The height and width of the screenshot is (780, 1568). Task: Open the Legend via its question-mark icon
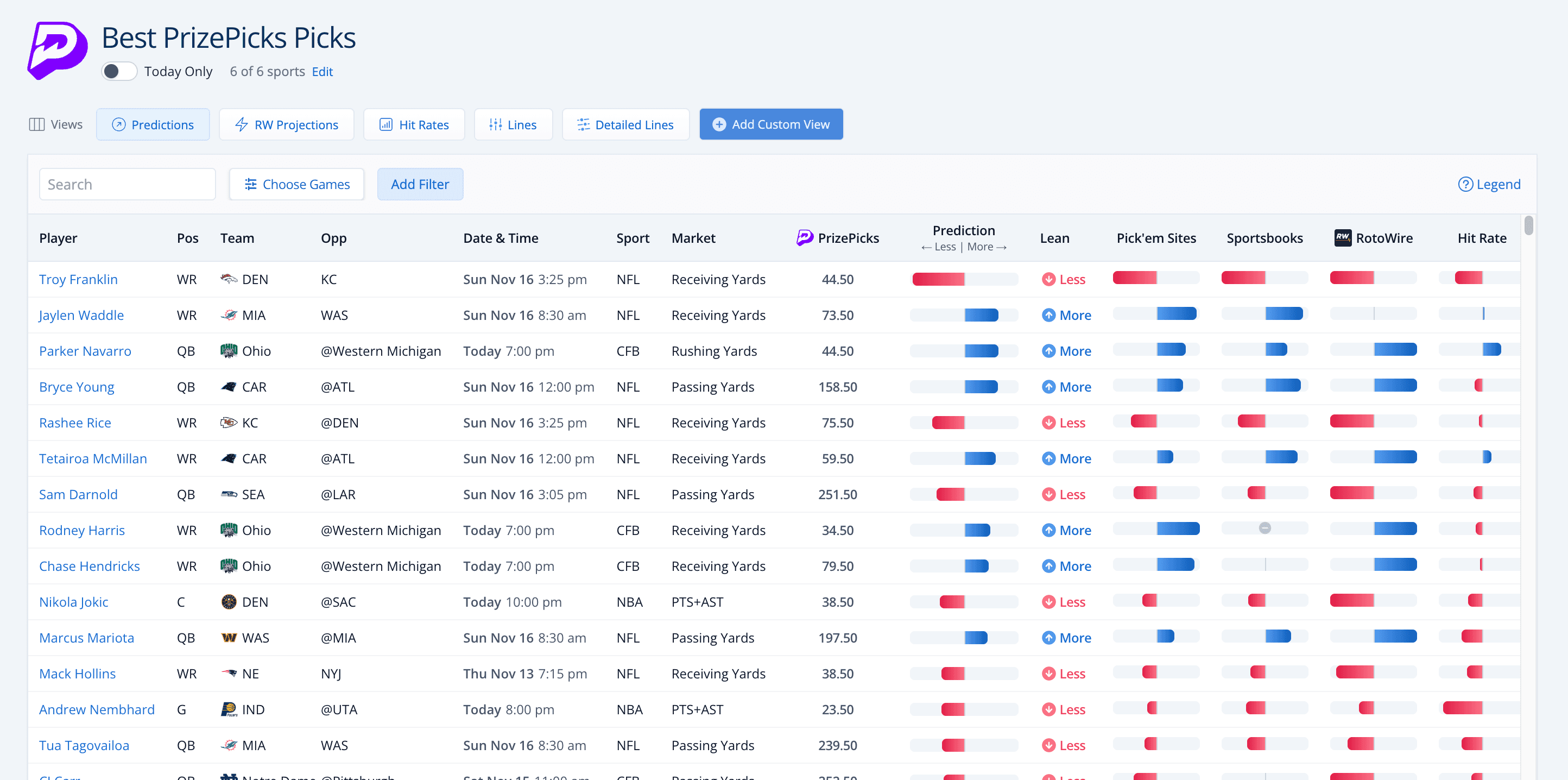point(1466,184)
